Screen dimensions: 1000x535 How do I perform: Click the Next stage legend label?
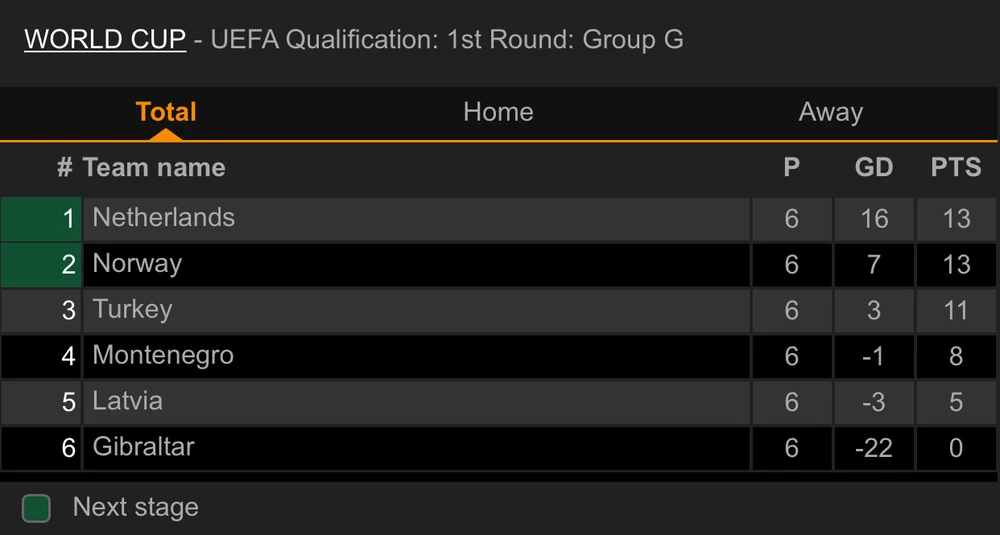point(136,508)
